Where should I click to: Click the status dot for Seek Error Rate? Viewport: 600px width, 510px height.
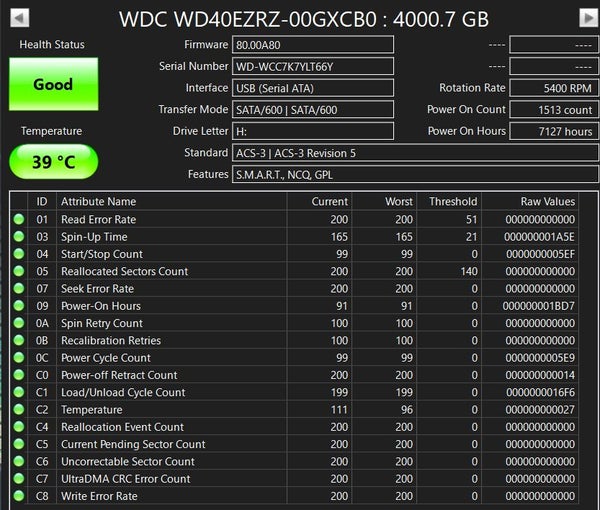click(x=19, y=288)
